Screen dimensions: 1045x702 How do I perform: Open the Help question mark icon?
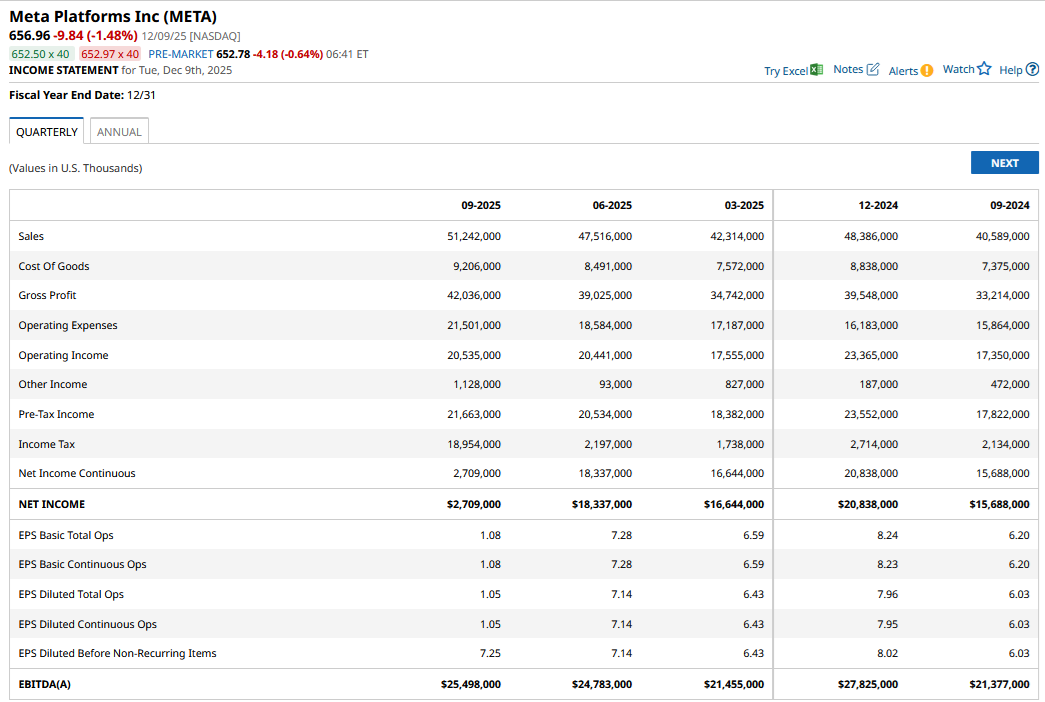point(1032,70)
